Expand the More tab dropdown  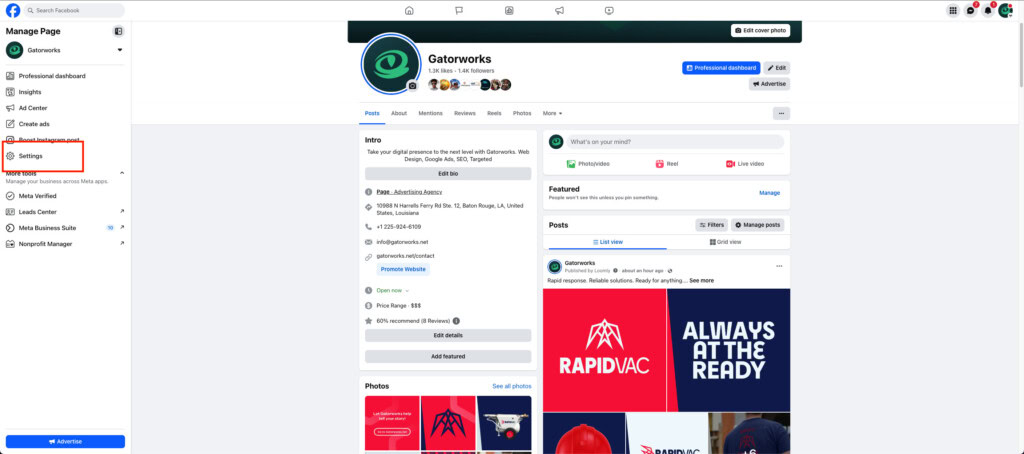(x=552, y=113)
